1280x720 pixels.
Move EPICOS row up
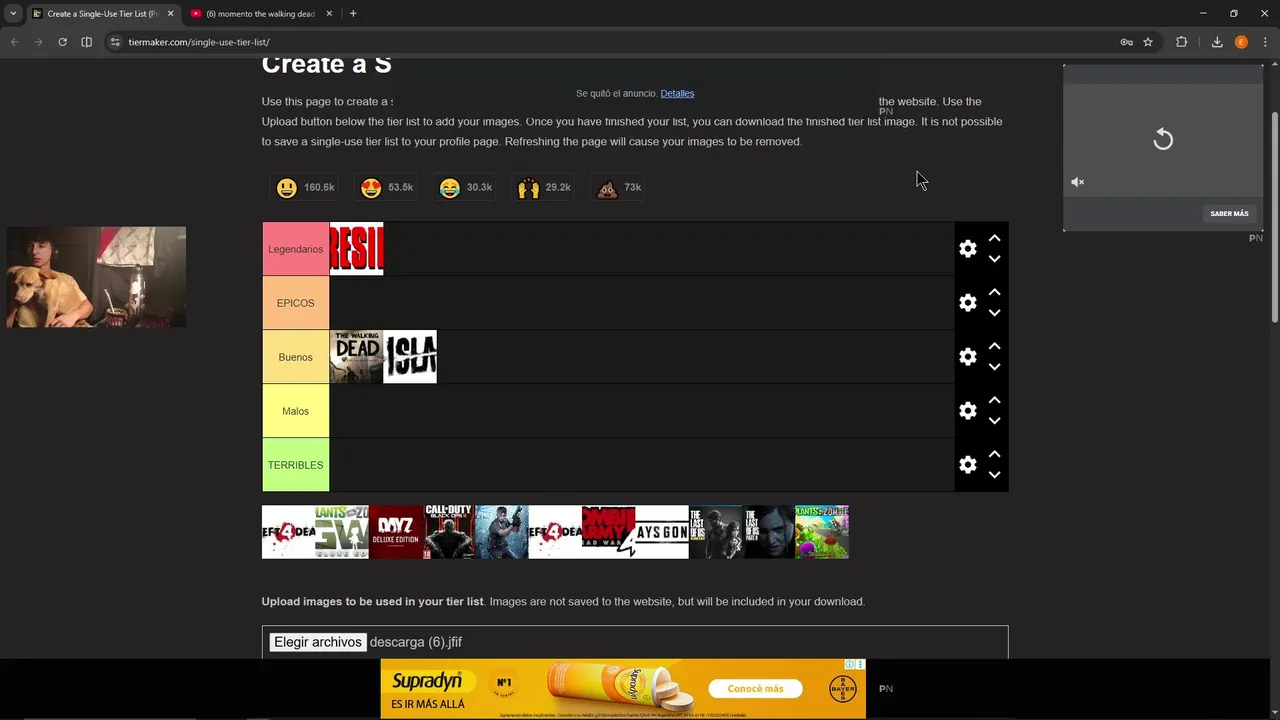994,292
